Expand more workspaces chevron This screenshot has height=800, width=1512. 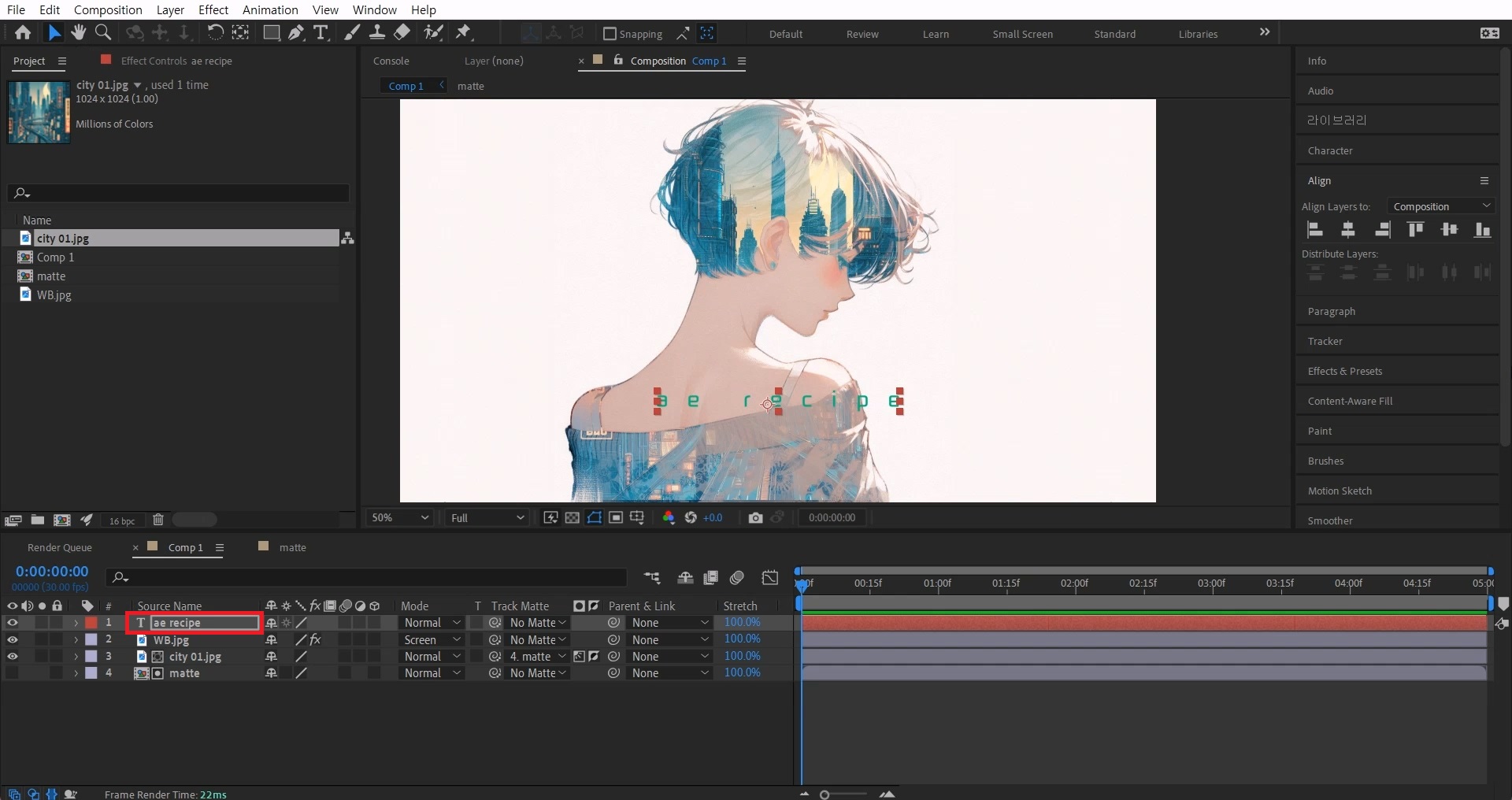click(x=1265, y=32)
